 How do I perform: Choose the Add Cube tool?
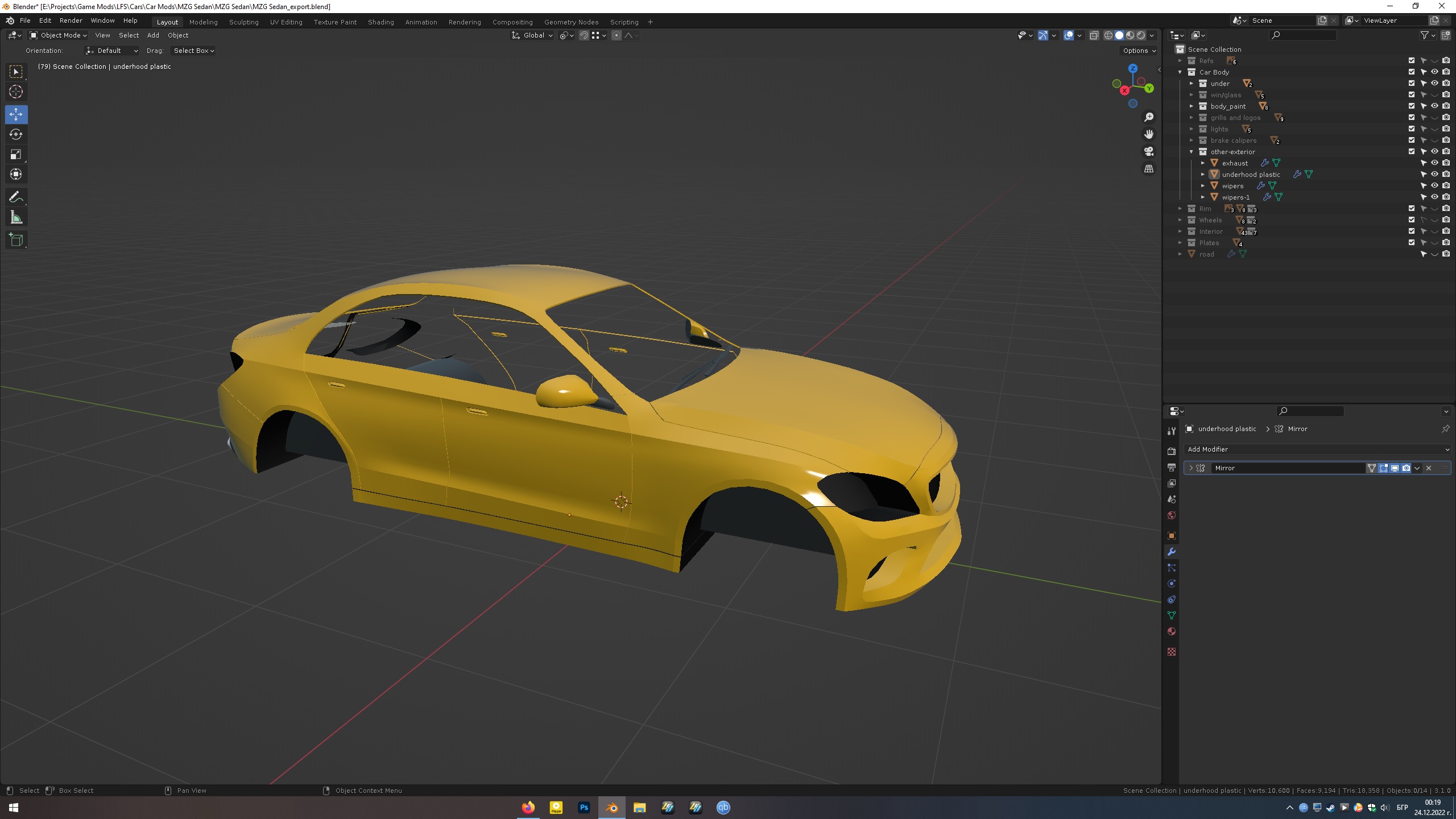16,240
